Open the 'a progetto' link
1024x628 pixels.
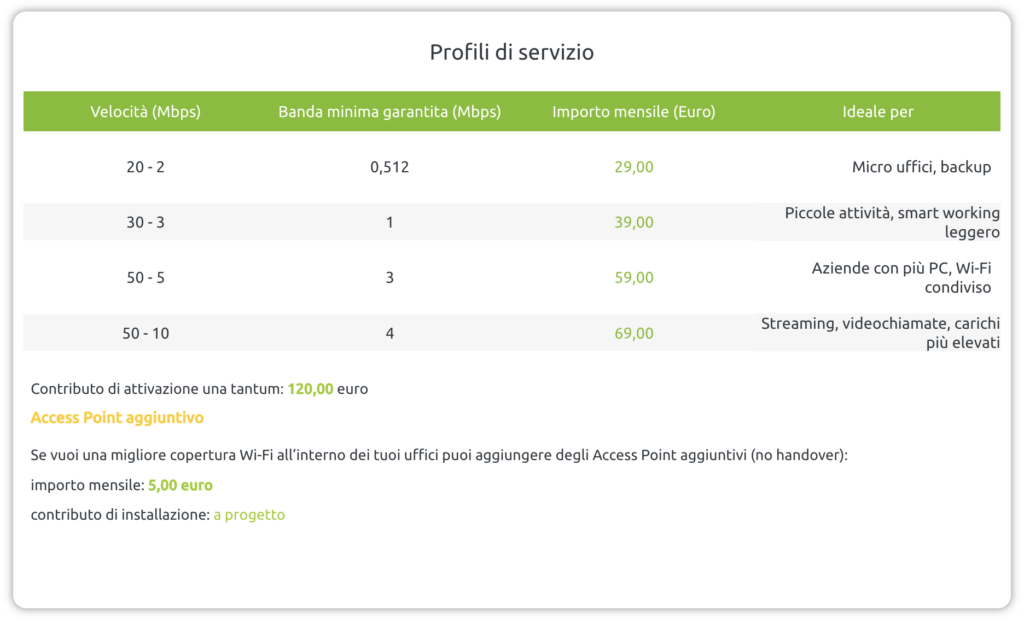(x=249, y=515)
